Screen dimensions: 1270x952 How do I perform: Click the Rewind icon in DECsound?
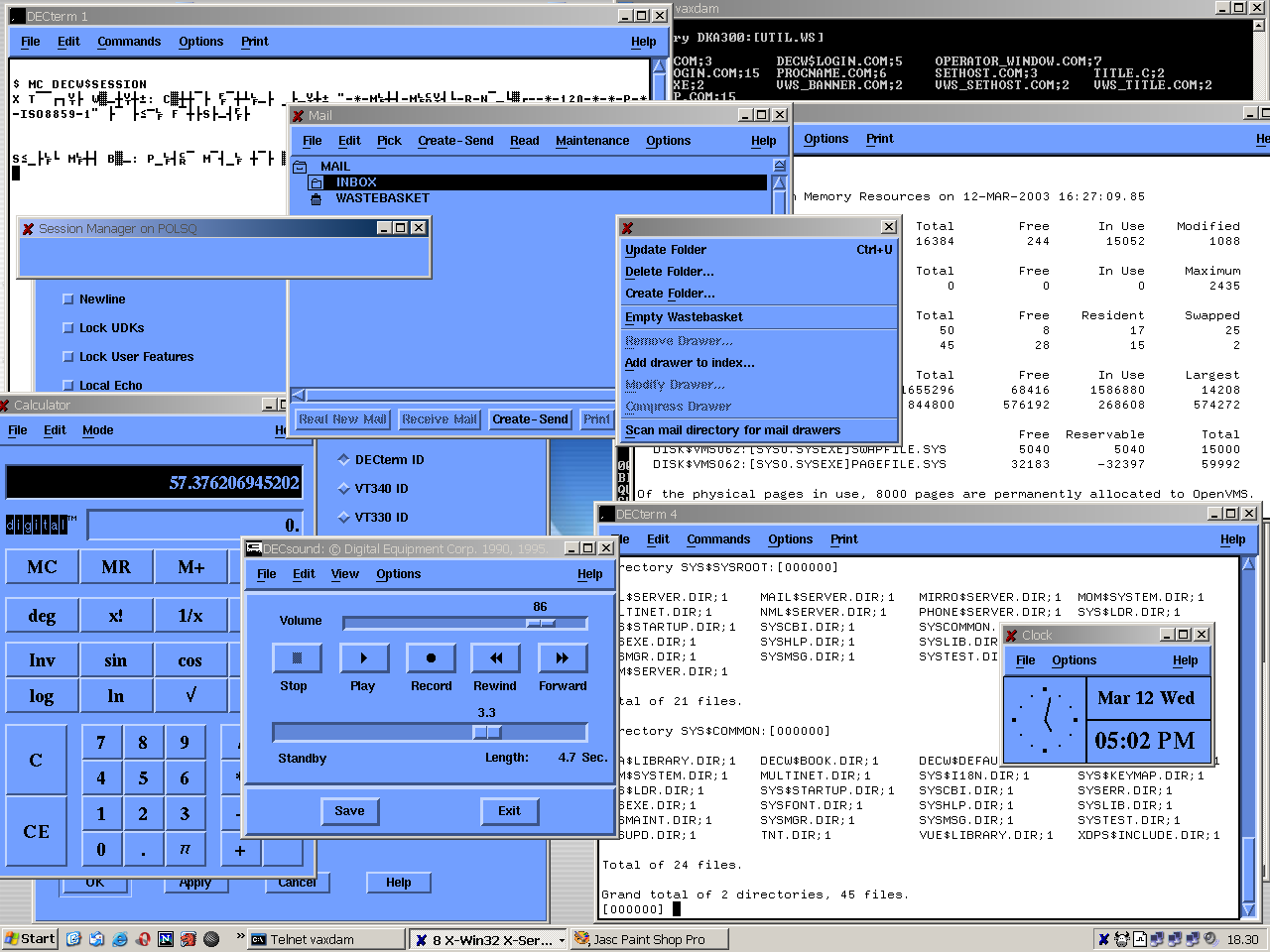[496, 658]
